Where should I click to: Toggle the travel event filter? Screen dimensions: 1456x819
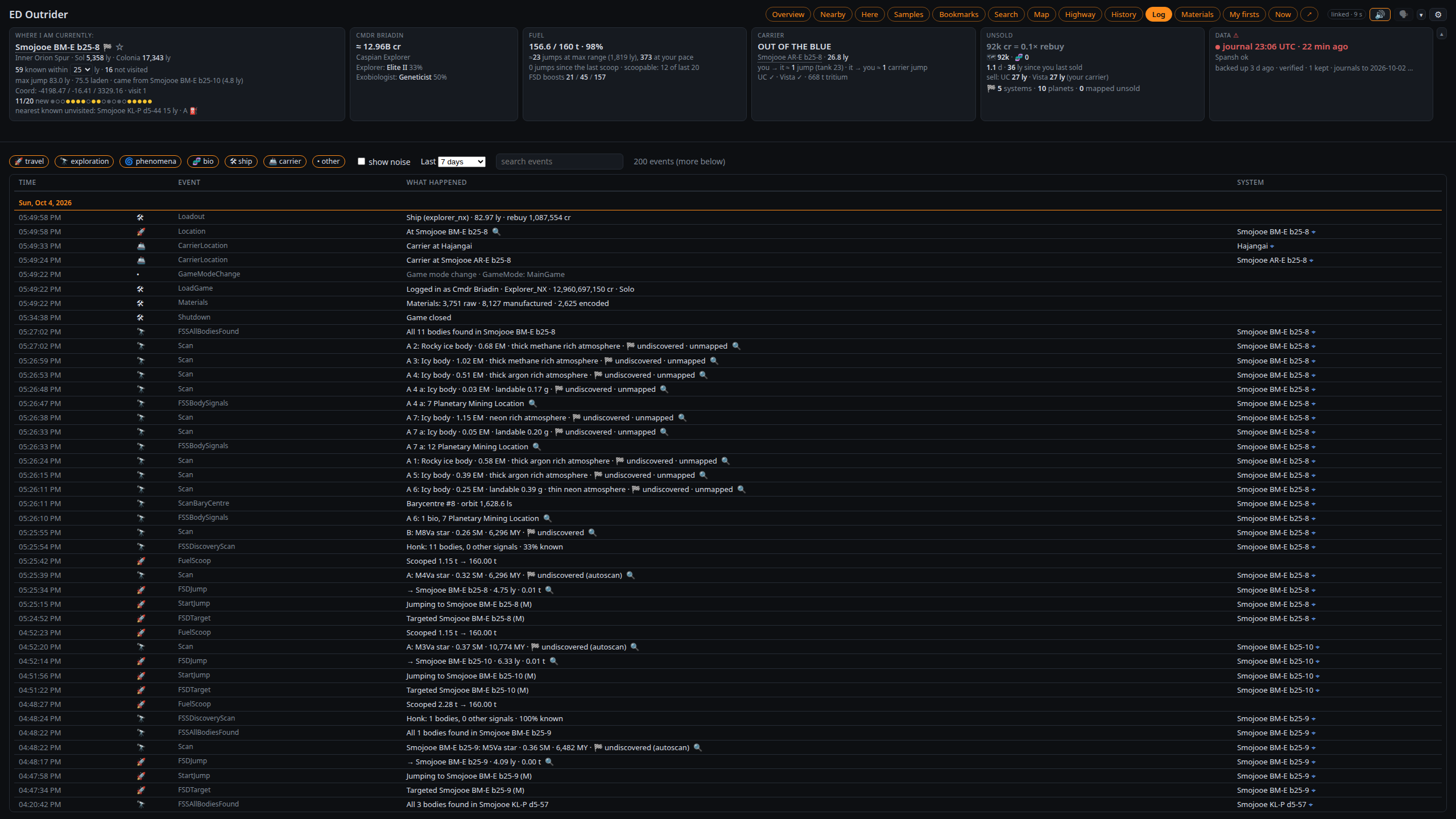(29, 162)
